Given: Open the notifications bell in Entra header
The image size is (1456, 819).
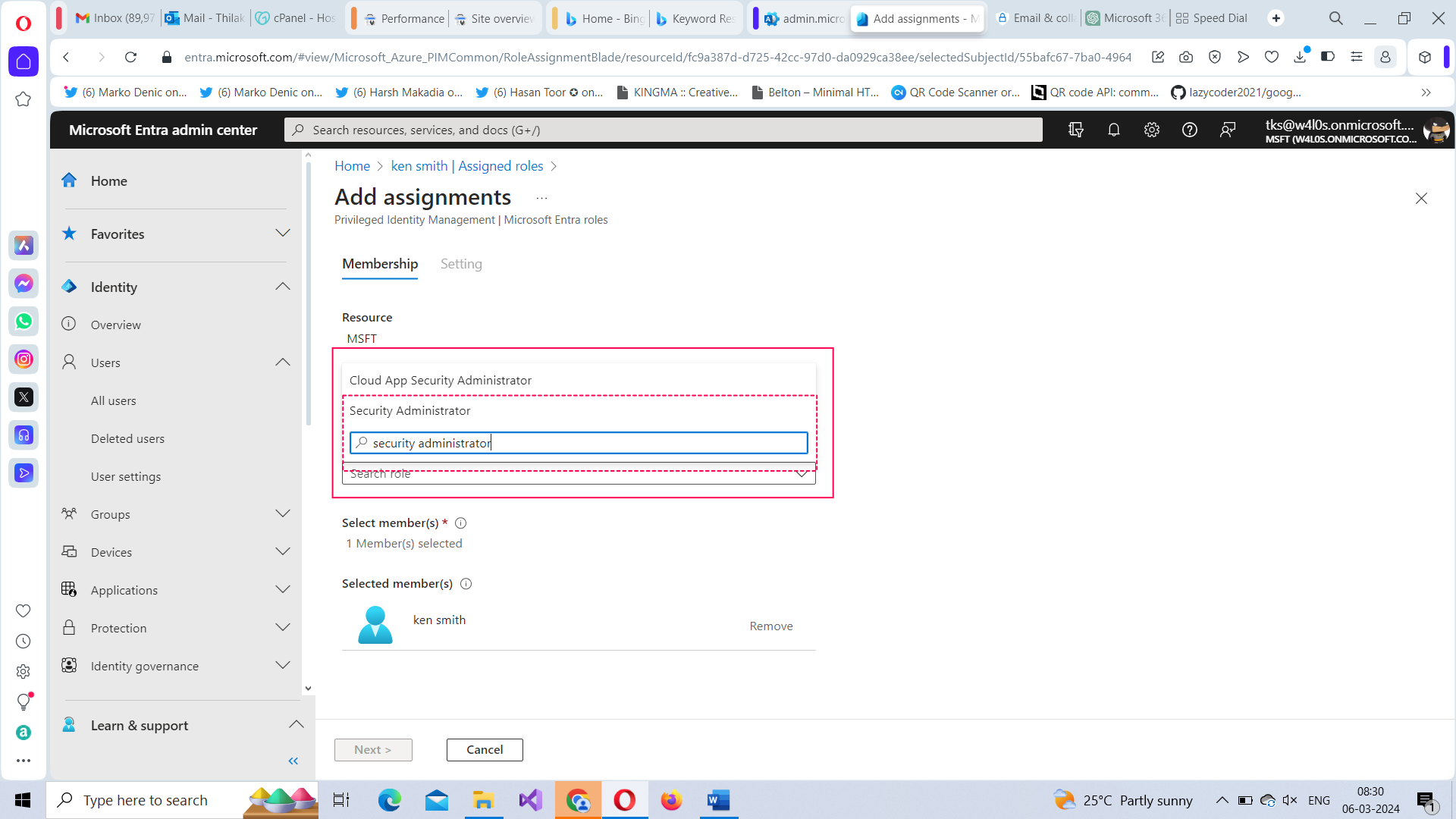Looking at the screenshot, I should pyautogui.click(x=1113, y=130).
